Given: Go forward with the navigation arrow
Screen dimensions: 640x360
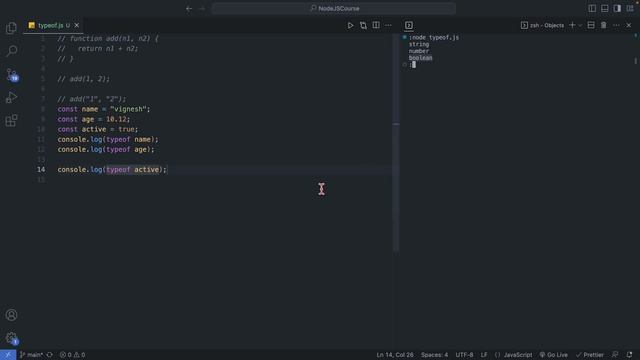Looking at the screenshot, I should [202, 9].
